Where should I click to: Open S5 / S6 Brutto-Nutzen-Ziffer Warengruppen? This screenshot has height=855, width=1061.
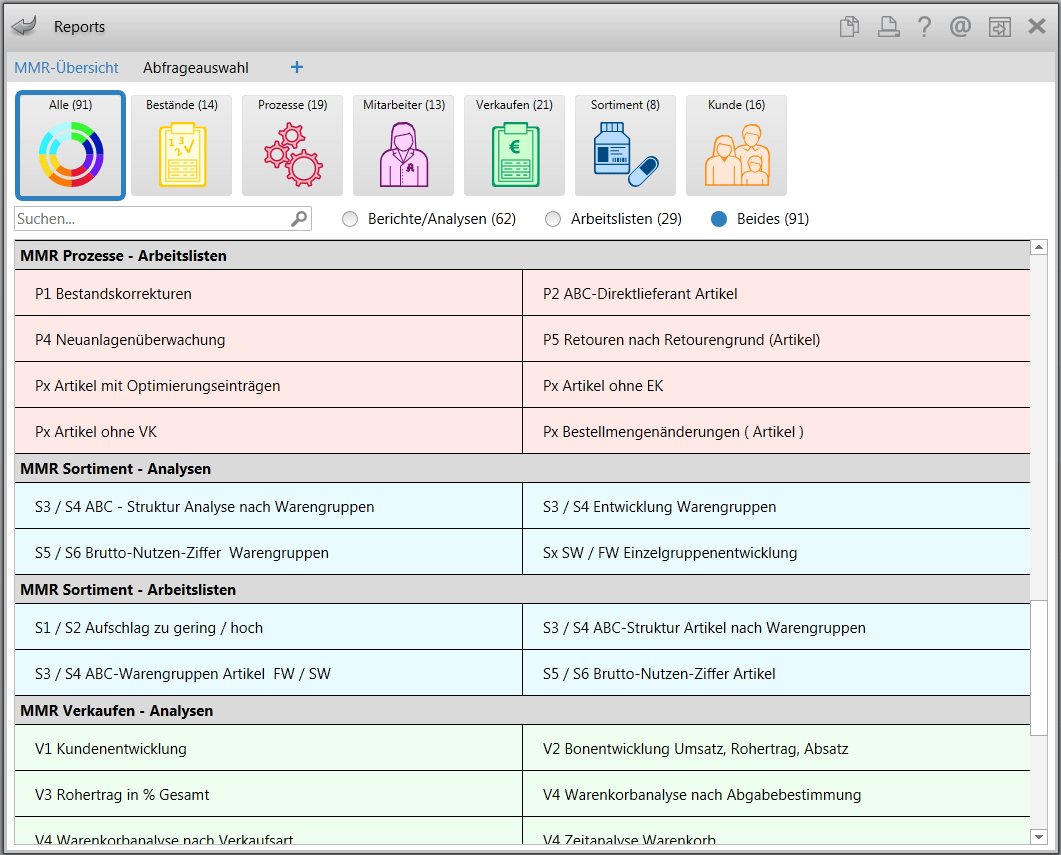coord(268,553)
